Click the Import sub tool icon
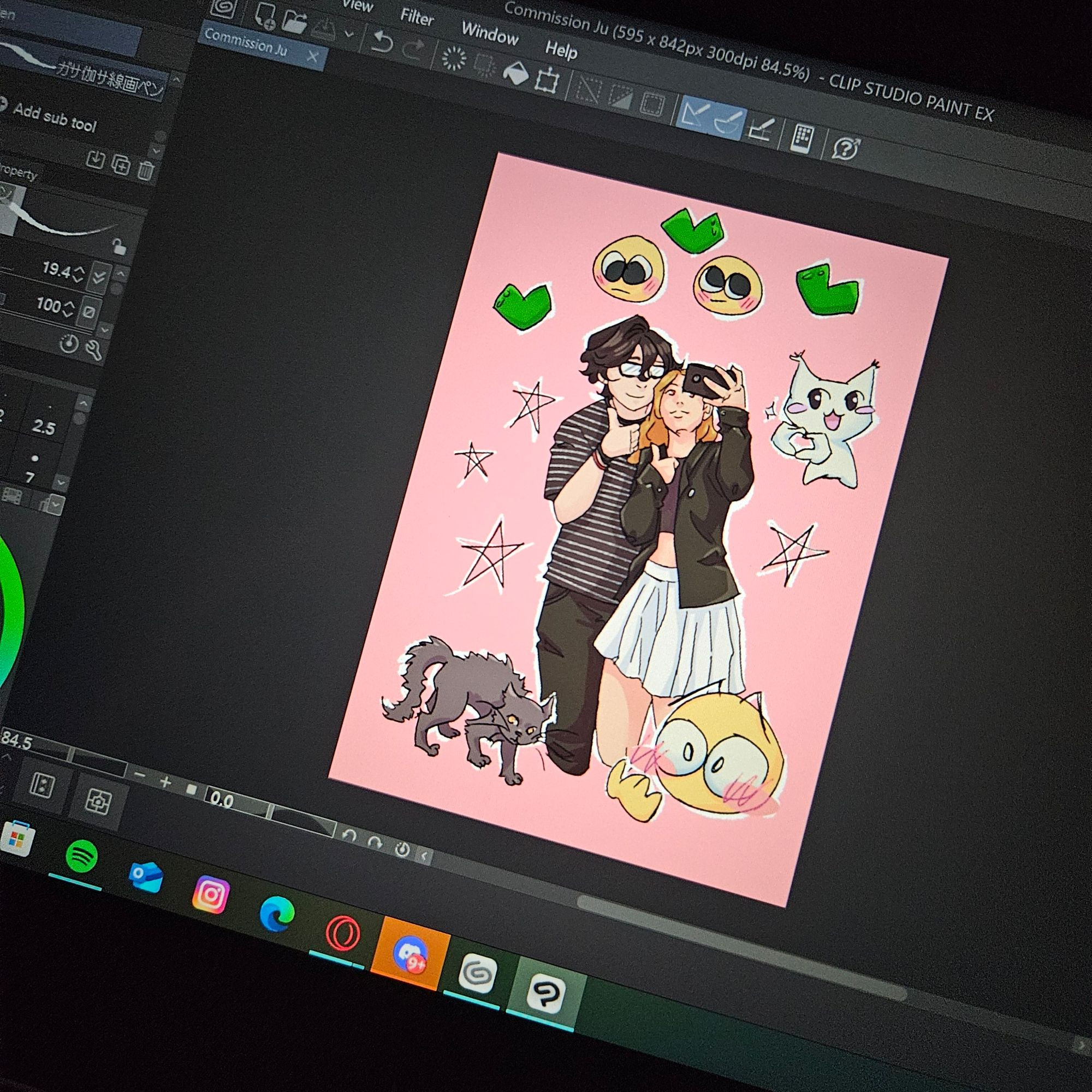Image resolution: width=1092 pixels, height=1092 pixels. pyautogui.click(x=96, y=160)
